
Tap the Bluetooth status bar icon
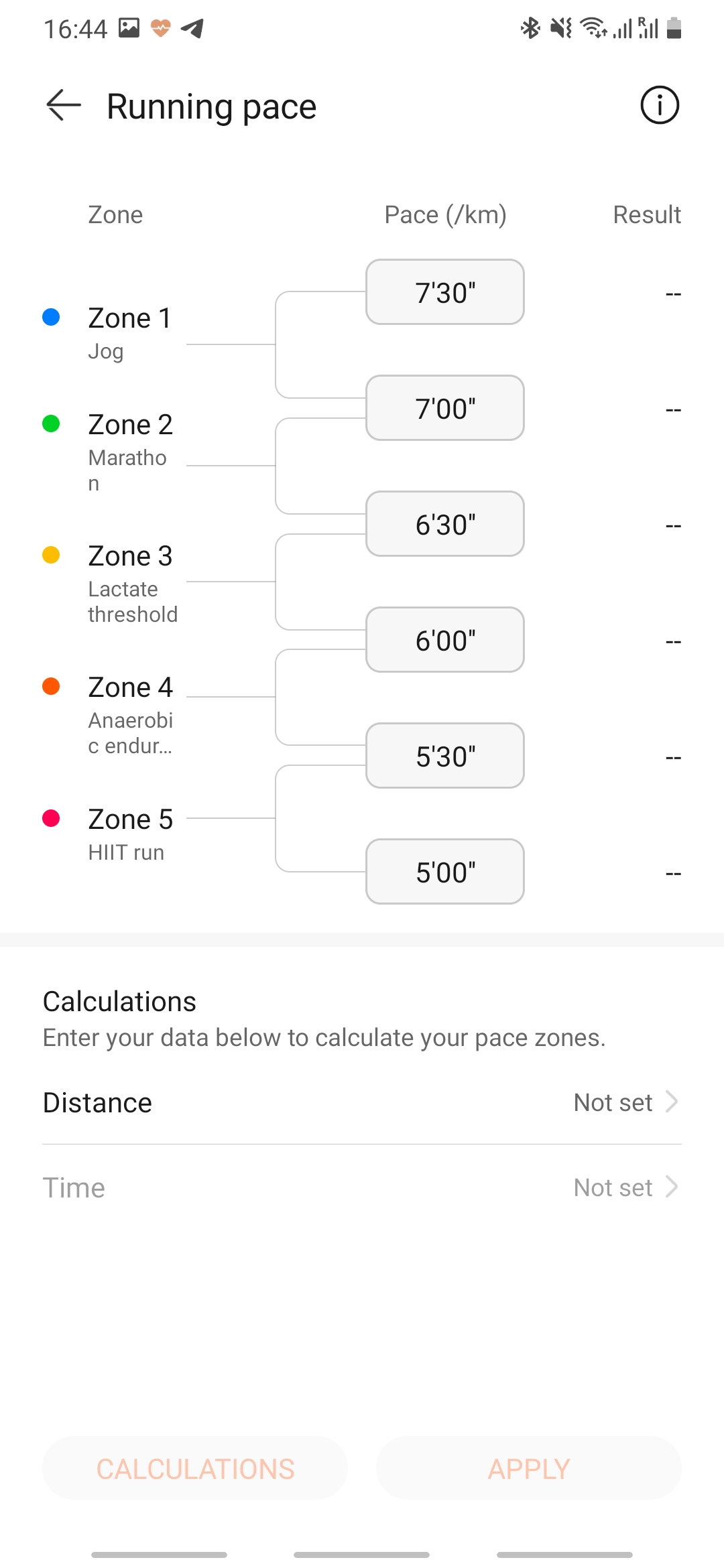530,28
